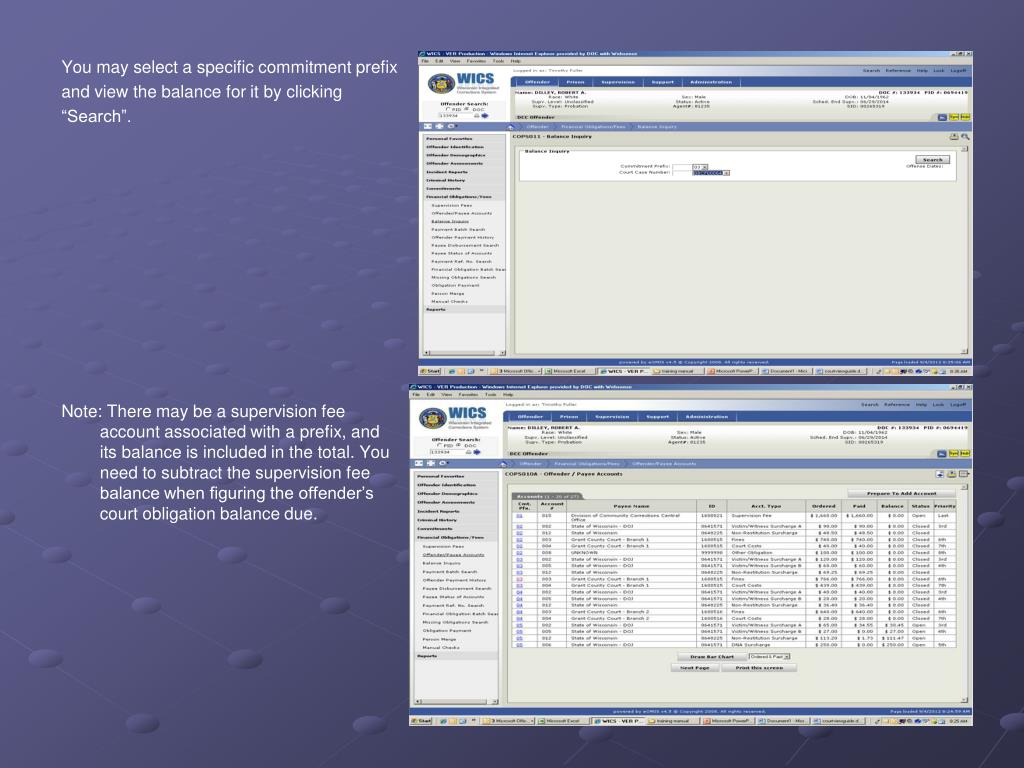Click offender number field in bottom window
Screen dimensions: 1024x768
[446, 452]
